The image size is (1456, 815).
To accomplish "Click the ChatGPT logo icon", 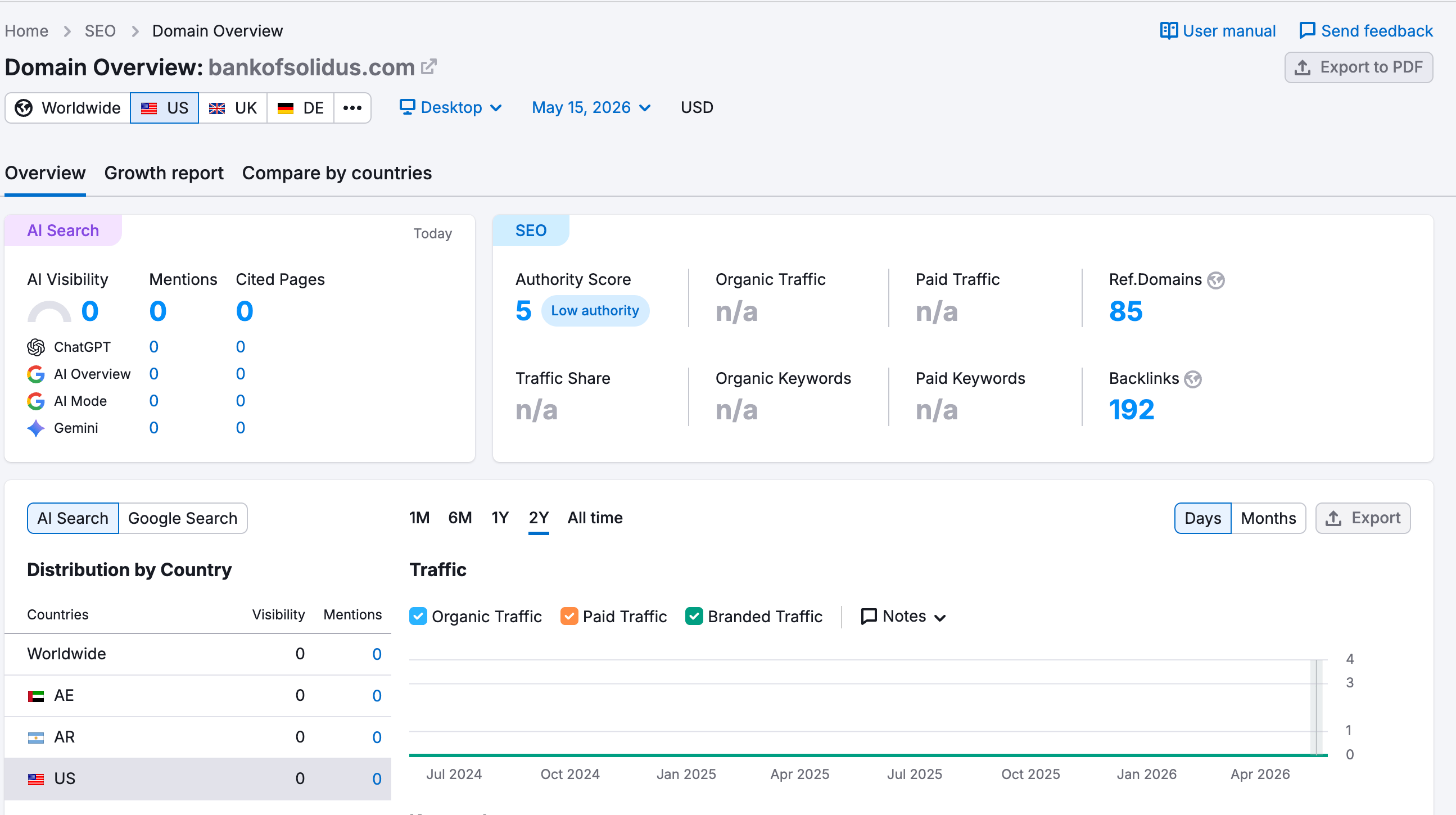I will (x=35, y=347).
